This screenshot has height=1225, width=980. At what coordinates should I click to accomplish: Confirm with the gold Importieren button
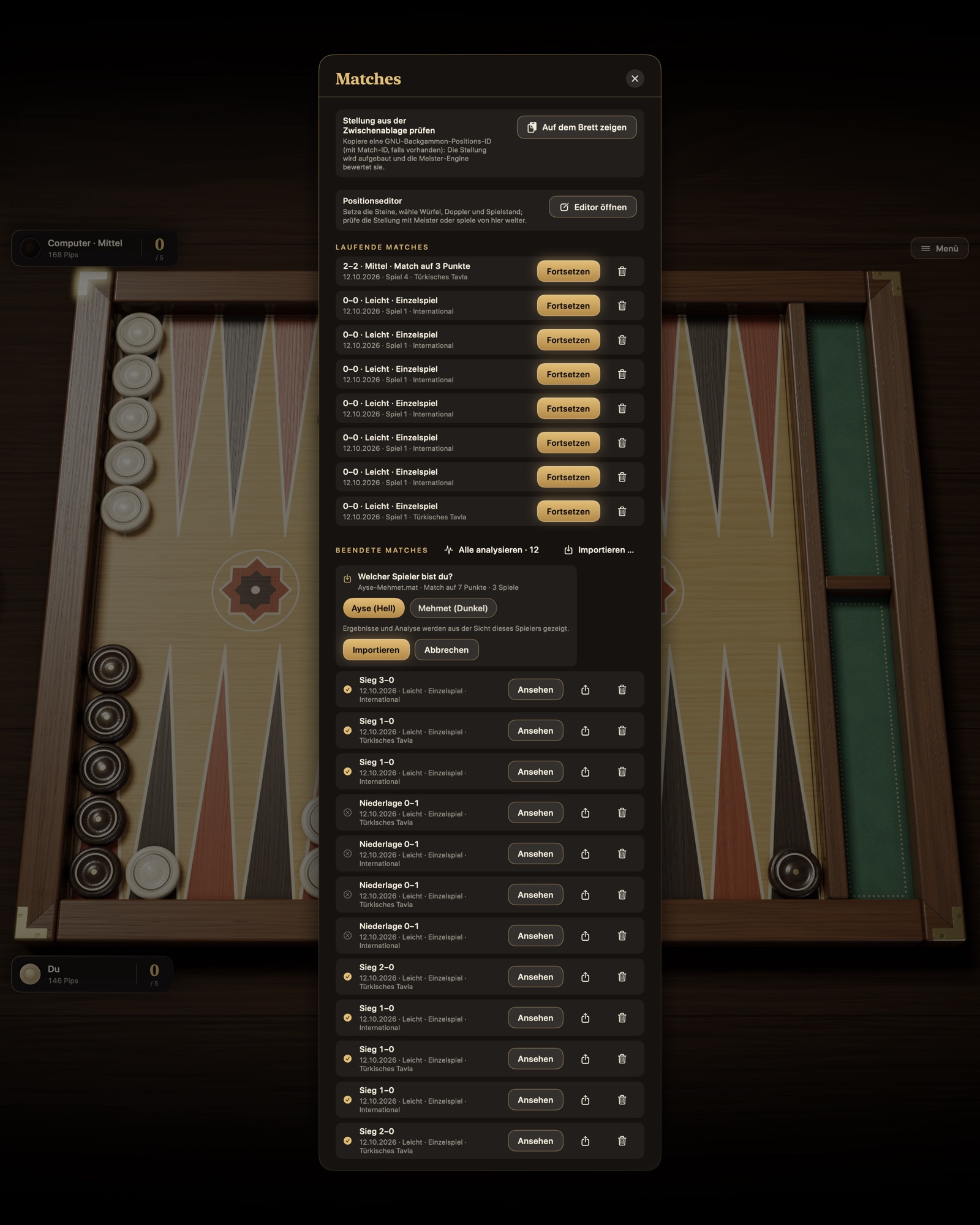pyautogui.click(x=376, y=650)
